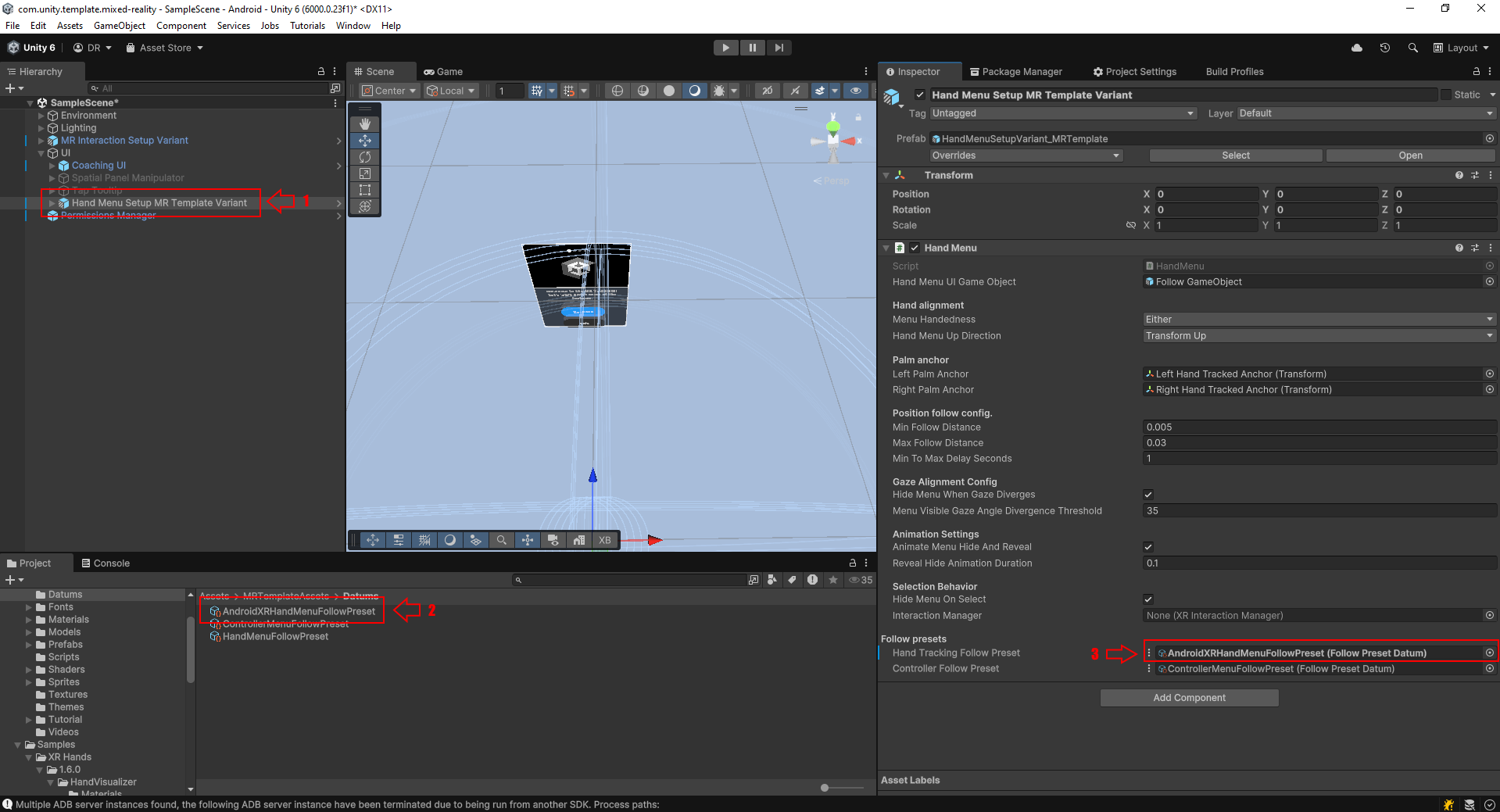Screen dimensions: 1500x812
Task: Click the Add Component button
Action: pos(1189,698)
